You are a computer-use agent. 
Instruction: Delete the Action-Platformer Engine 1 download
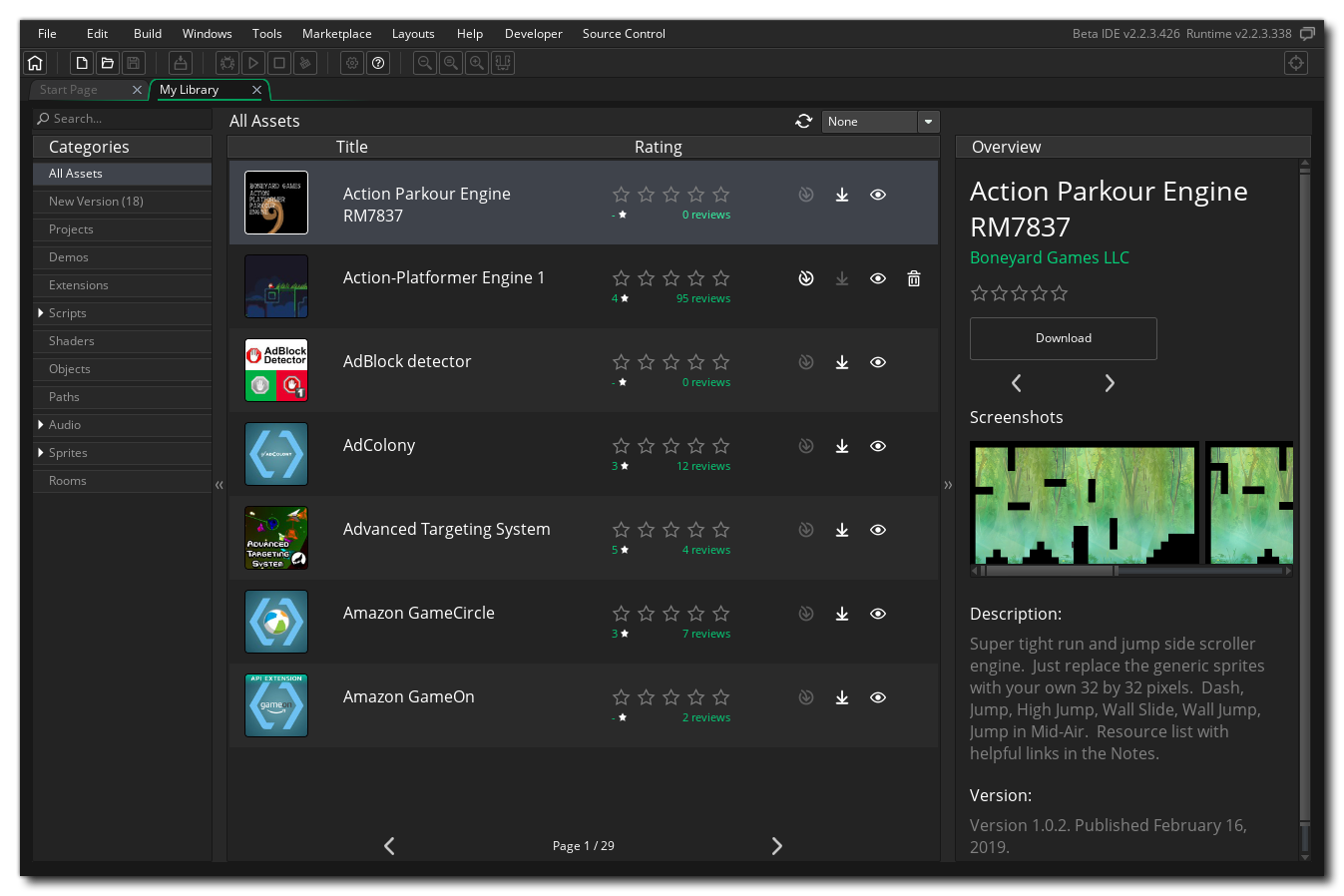tap(914, 278)
